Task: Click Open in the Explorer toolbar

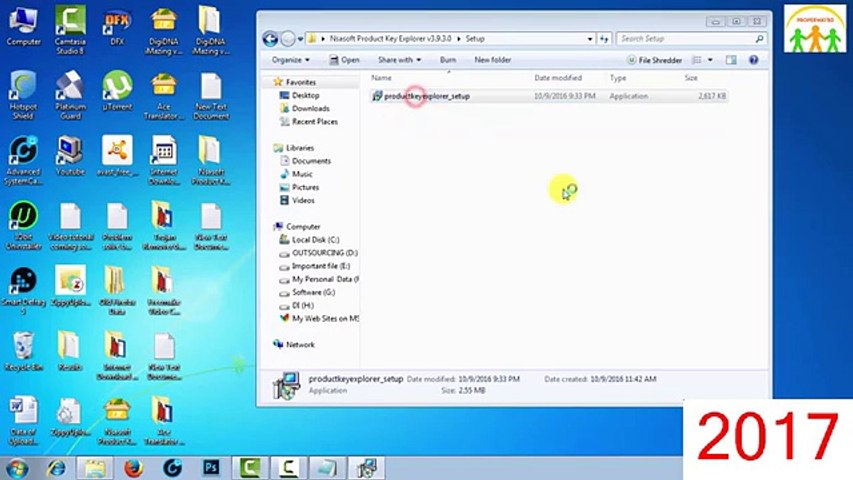Action: (344, 60)
